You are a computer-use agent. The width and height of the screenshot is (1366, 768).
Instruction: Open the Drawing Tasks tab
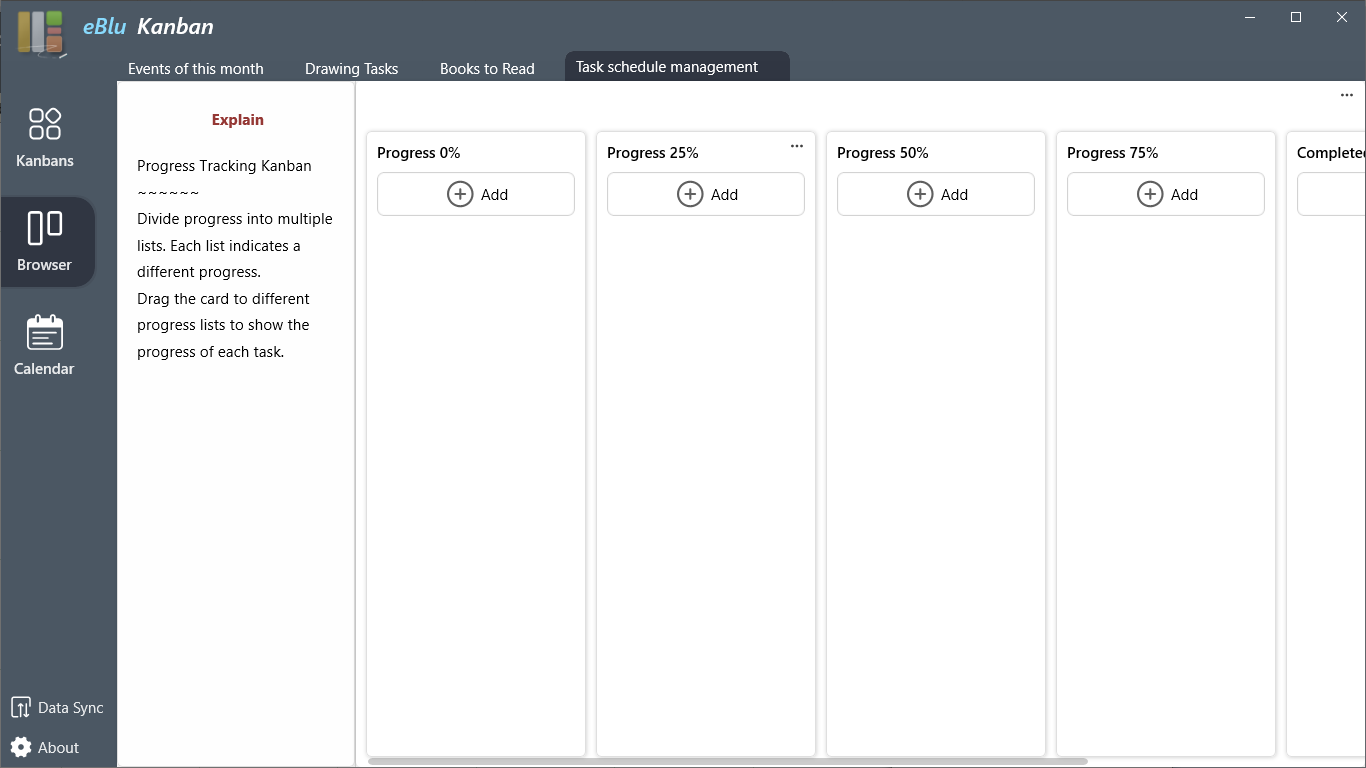click(x=352, y=69)
